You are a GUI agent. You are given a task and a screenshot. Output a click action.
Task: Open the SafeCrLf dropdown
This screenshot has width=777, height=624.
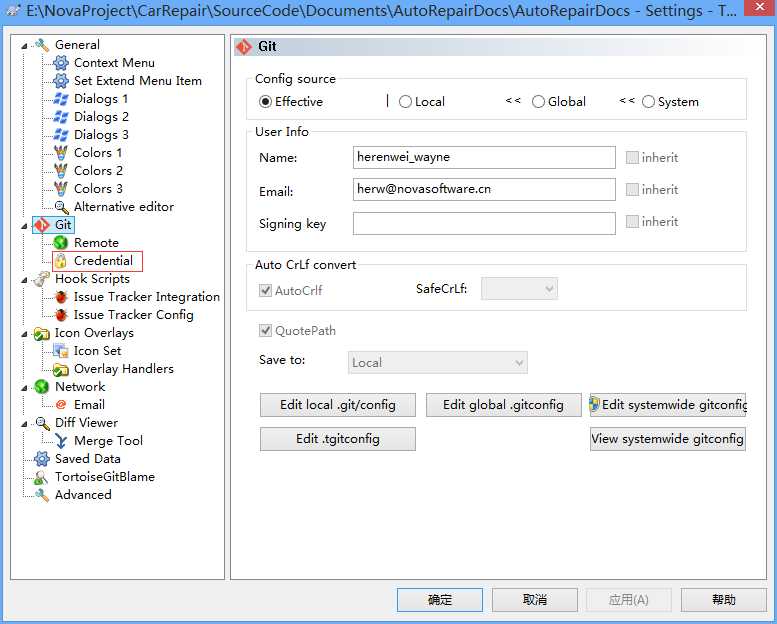tap(519, 289)
